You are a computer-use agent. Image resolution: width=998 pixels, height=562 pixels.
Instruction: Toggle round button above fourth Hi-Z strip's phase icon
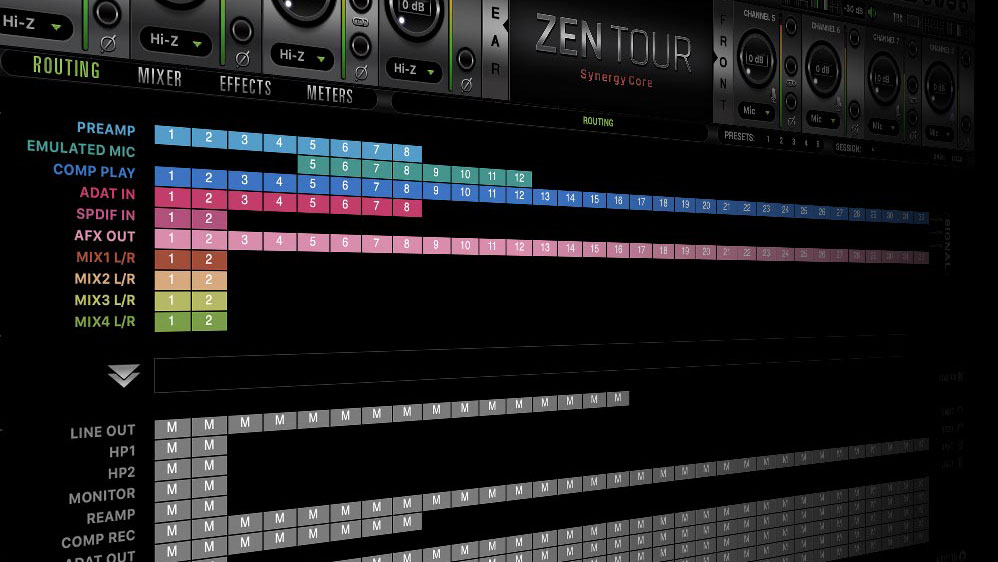466,59
